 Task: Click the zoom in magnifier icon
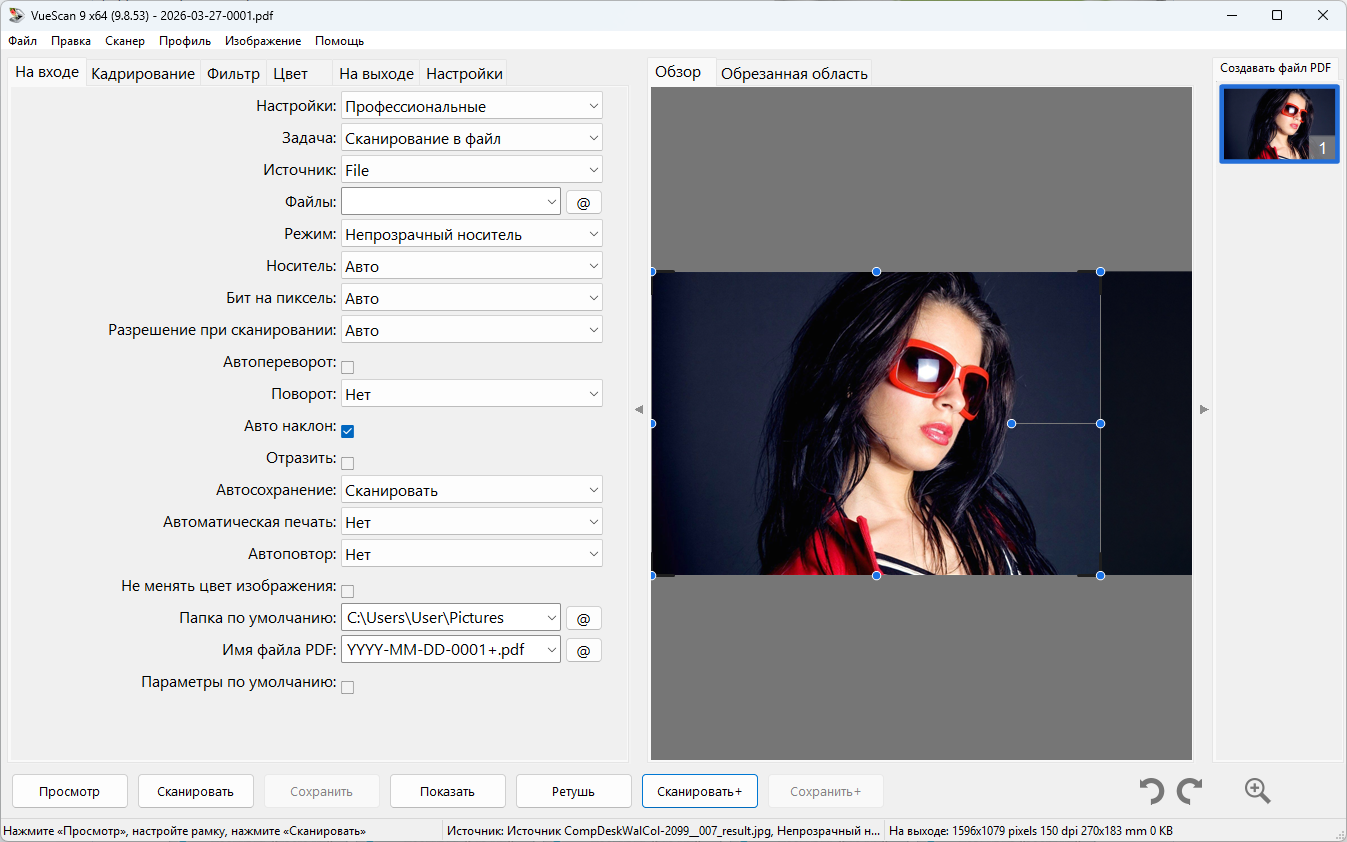[x=1257, y=791]
